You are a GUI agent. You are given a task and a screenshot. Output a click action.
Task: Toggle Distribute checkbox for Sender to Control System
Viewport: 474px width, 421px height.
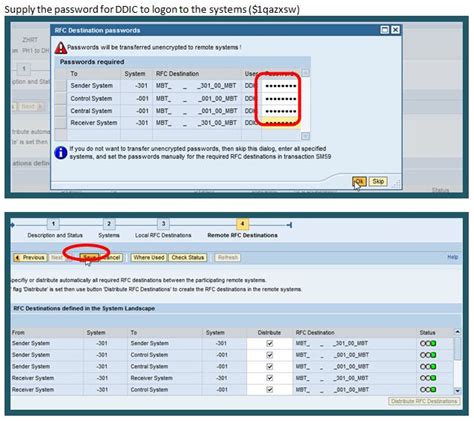(270, 355)
